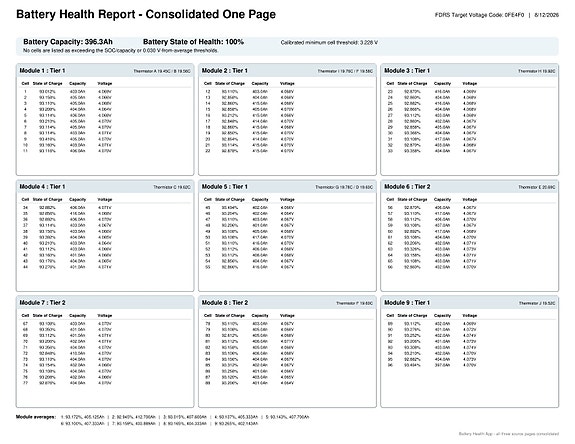575x444 pixels.
Task: Click 'State of Charge' header in Module 8
Action: (x=230, y=315)
